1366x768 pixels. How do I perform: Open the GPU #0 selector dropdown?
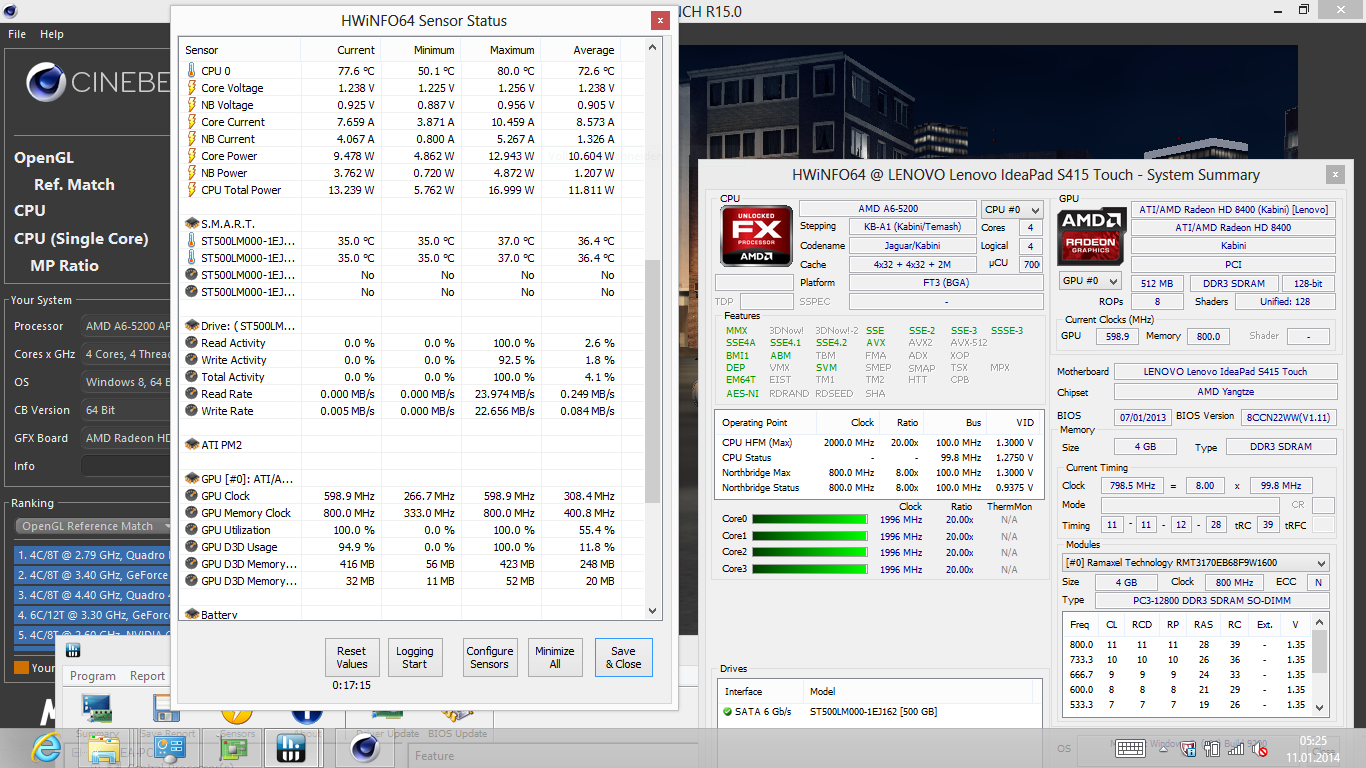tap(1090, 282)
